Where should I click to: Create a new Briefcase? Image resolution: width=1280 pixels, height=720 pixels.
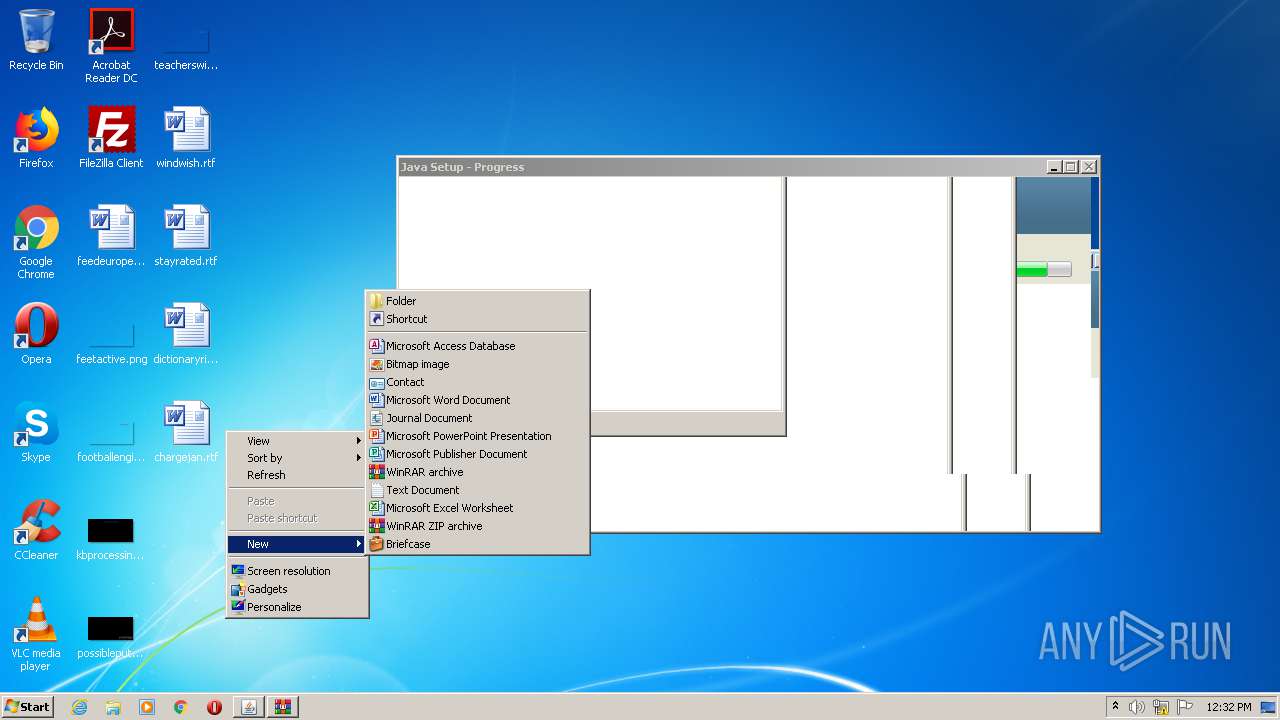(477, 544)
